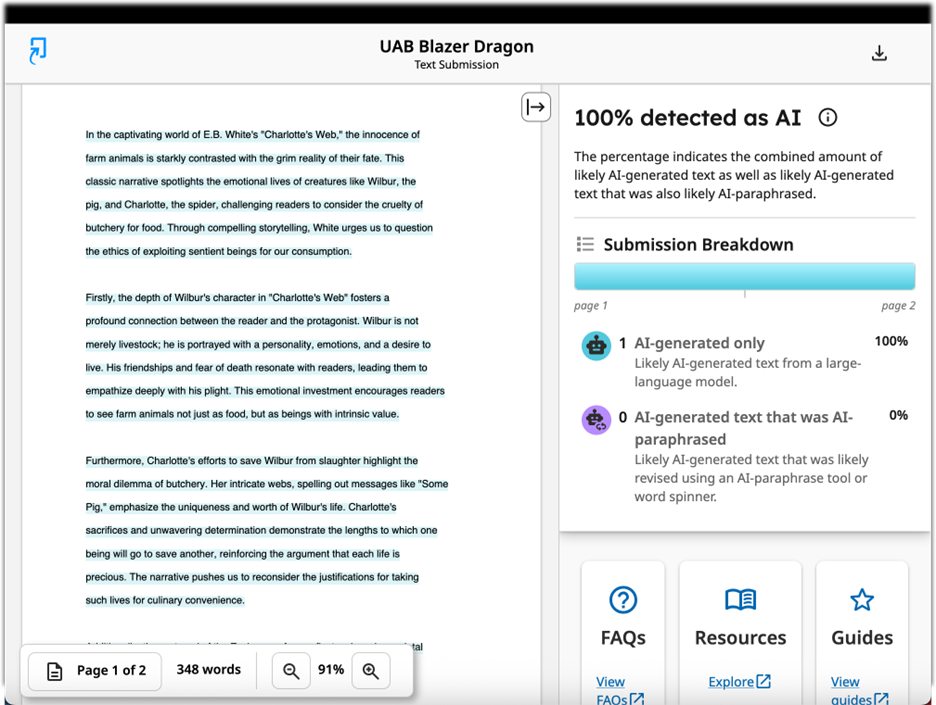Zoom out using the magnifier minus icon
The height and width of the screenshot is (705, 936).
pyautogui.click(x=291, y=671)
